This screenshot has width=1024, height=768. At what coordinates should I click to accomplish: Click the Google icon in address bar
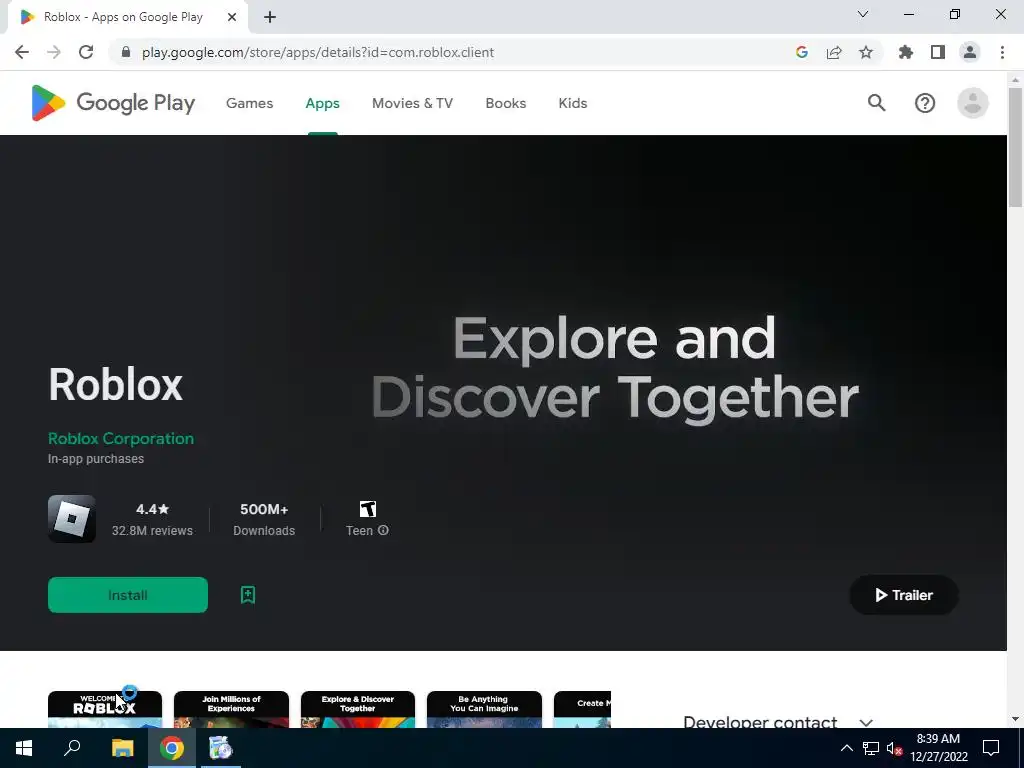pyautogui.click(x=802, y=52)
